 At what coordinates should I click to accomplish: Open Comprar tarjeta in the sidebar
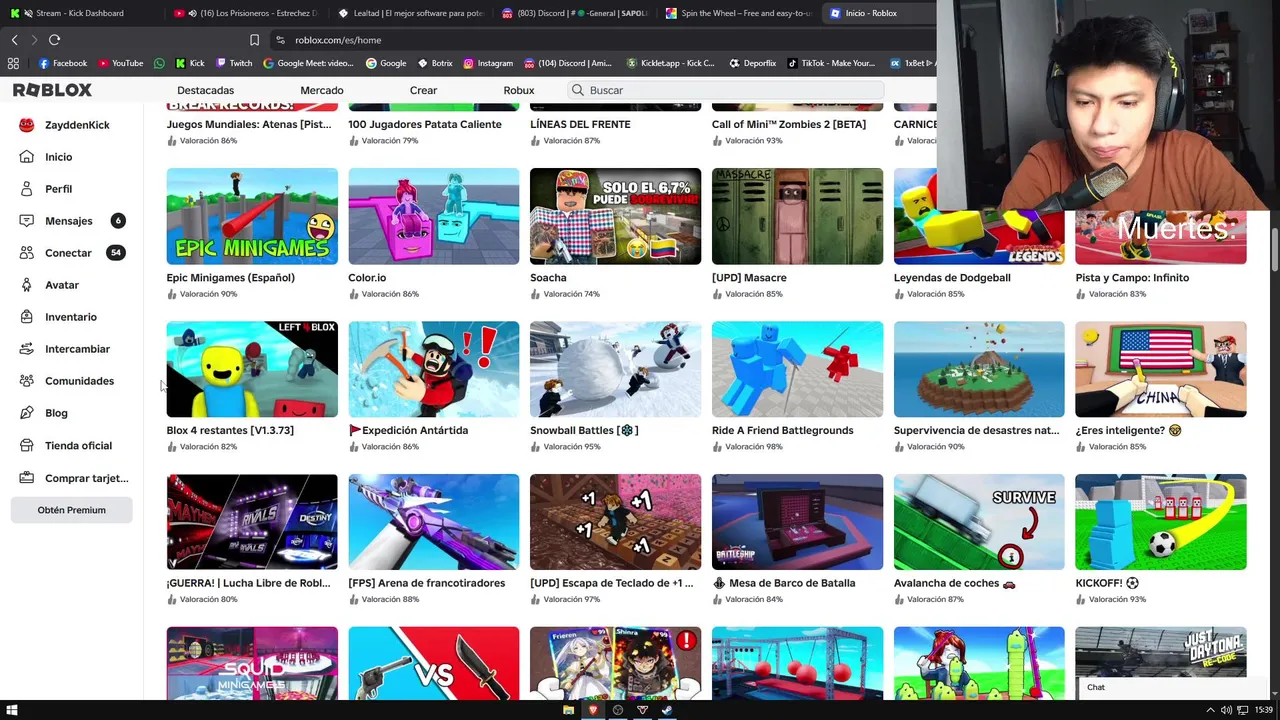tap(86, 478)
